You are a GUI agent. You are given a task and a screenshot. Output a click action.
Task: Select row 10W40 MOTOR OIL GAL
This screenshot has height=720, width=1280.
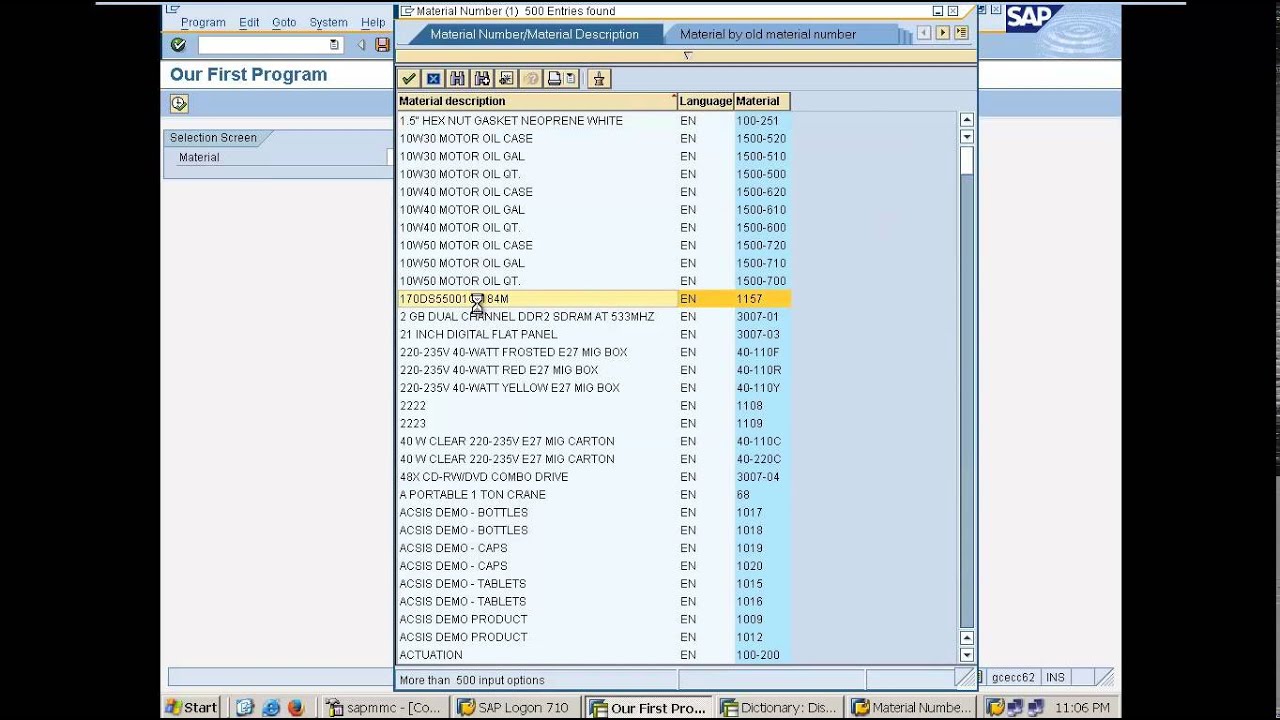594,210
